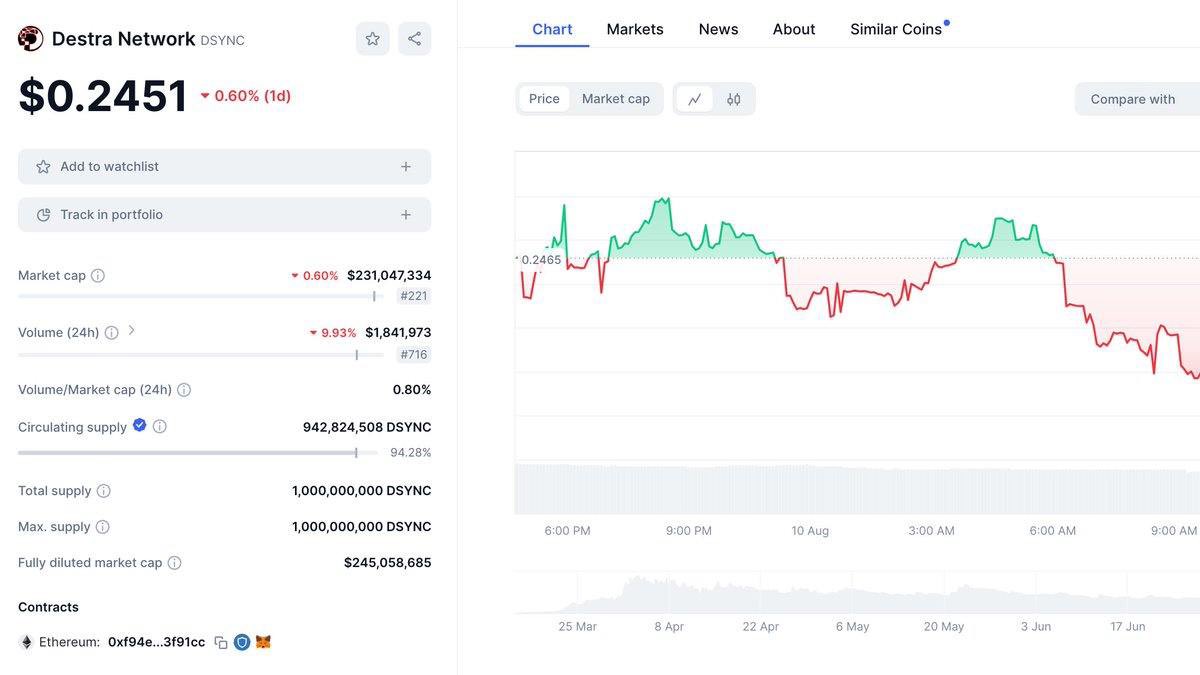Screen dimensions: 1200x675
Task: Click the 0.2465 chart price label
Action: click(x=541, y=260)
